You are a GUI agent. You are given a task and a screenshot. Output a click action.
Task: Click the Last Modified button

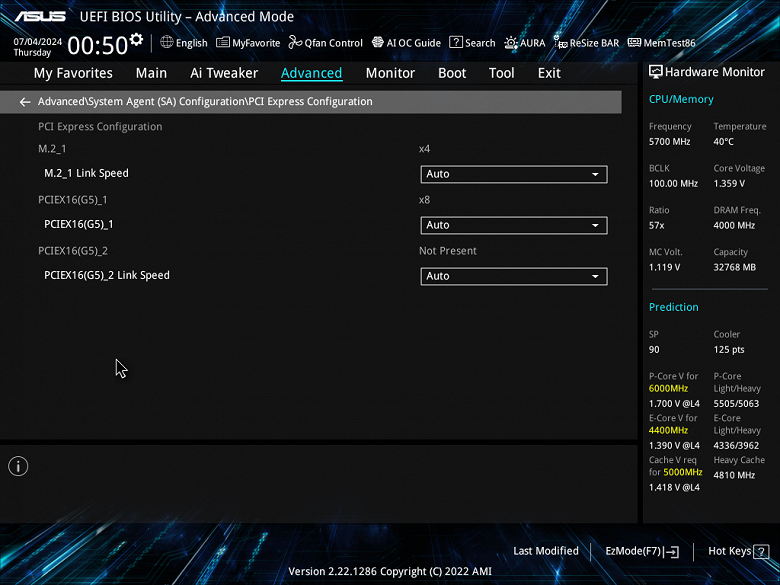pos(546,551)
